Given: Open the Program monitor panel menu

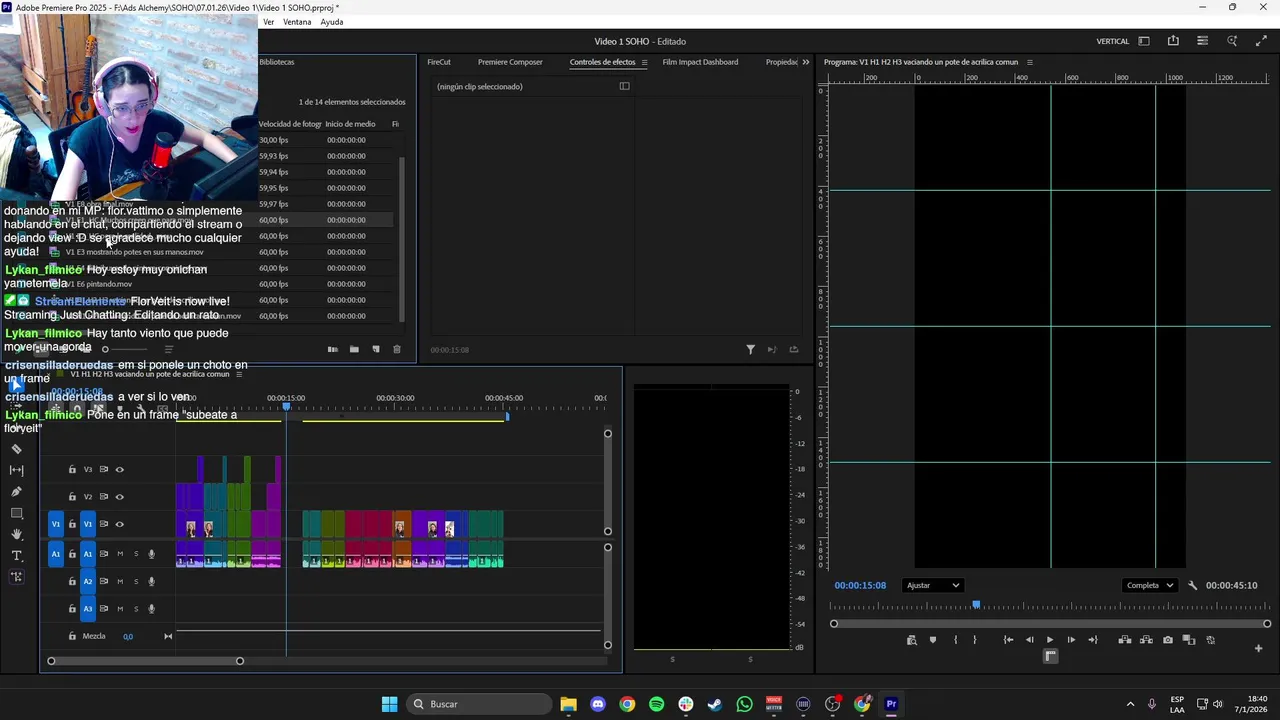Looking at the screenshot, I should tap(1029, 62).
